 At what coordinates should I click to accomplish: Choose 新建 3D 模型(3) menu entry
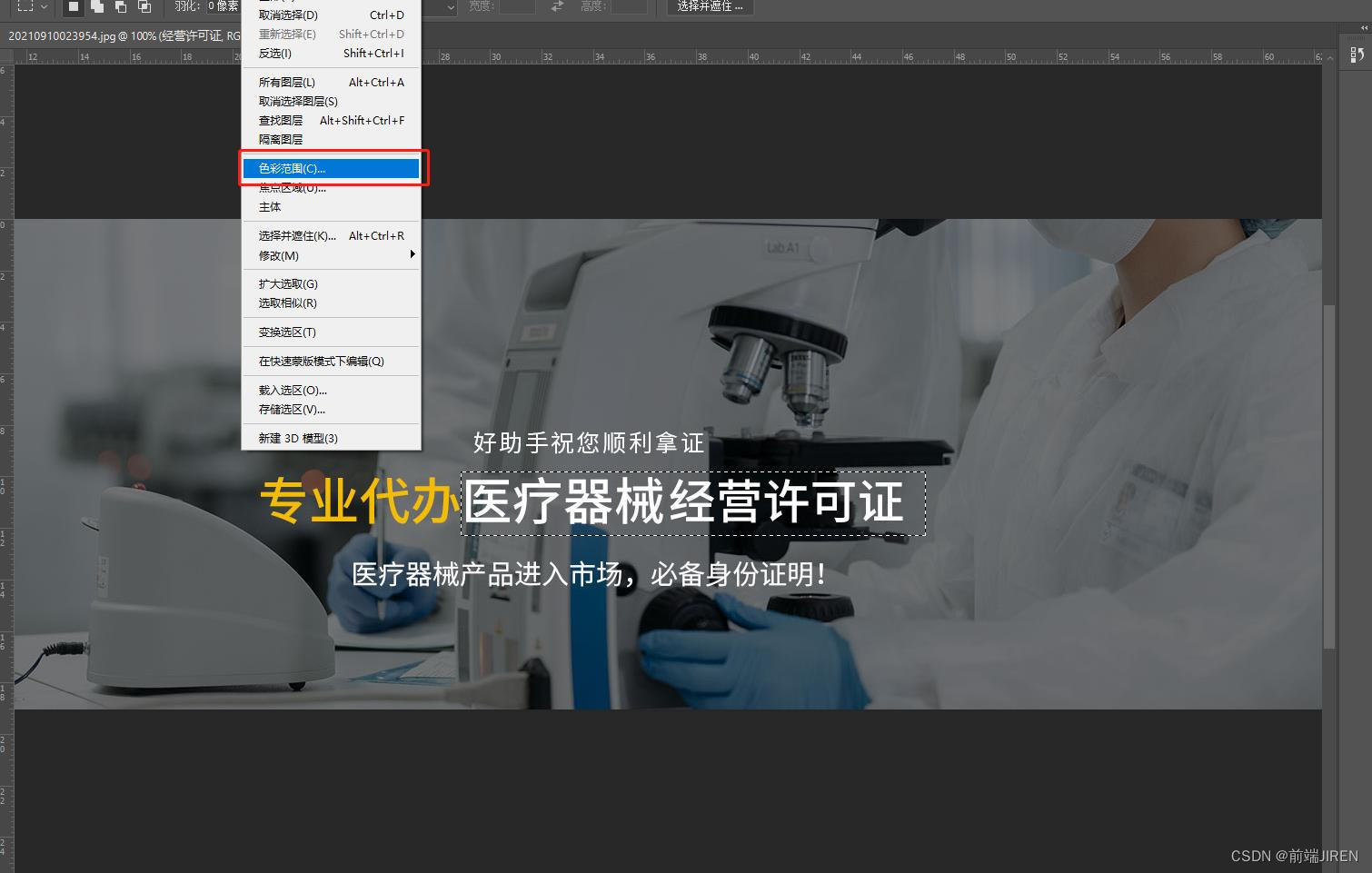pyautogui.click(x=331, y=438)
